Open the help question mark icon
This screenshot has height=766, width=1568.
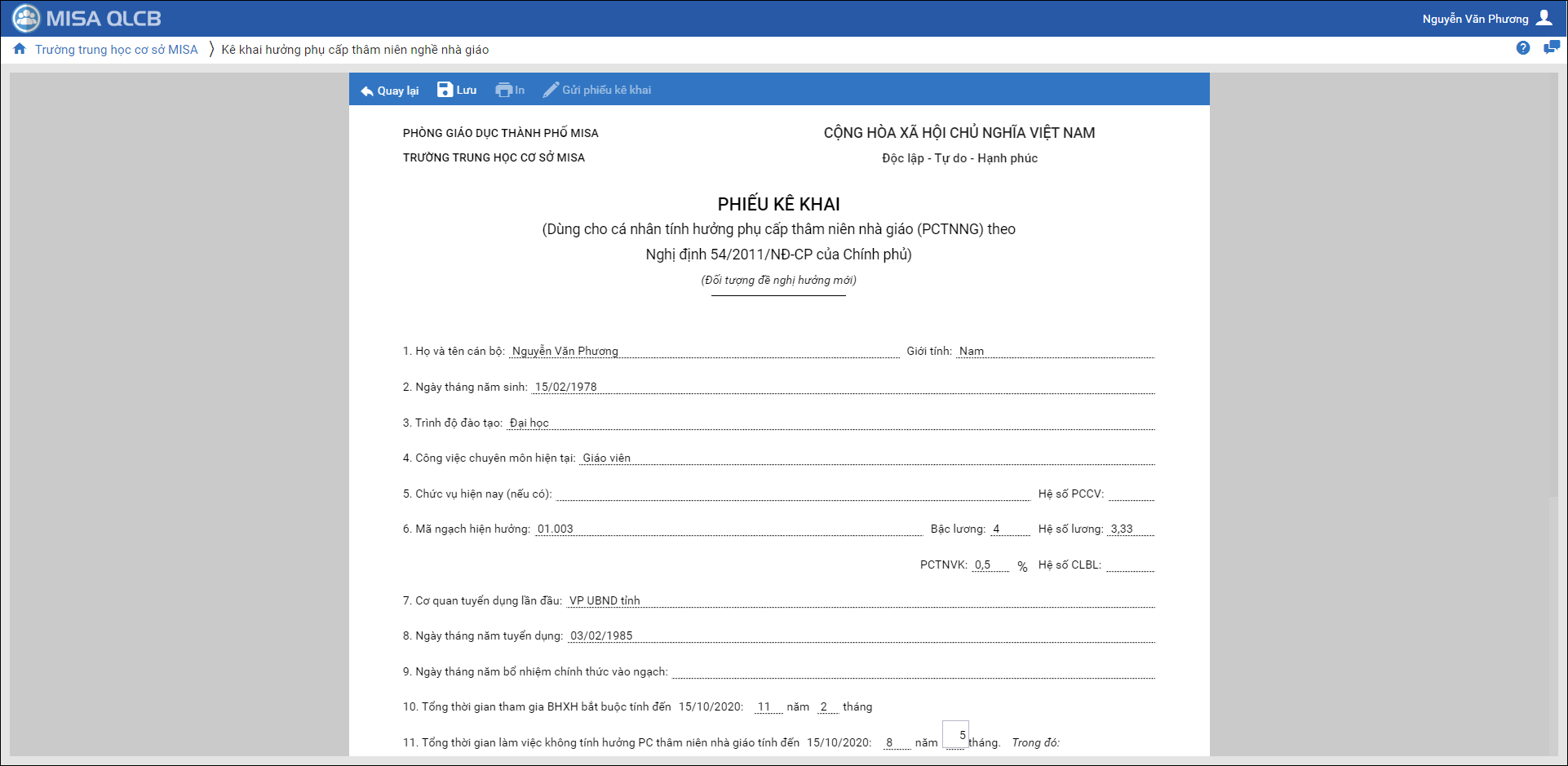click(1522, 48)
